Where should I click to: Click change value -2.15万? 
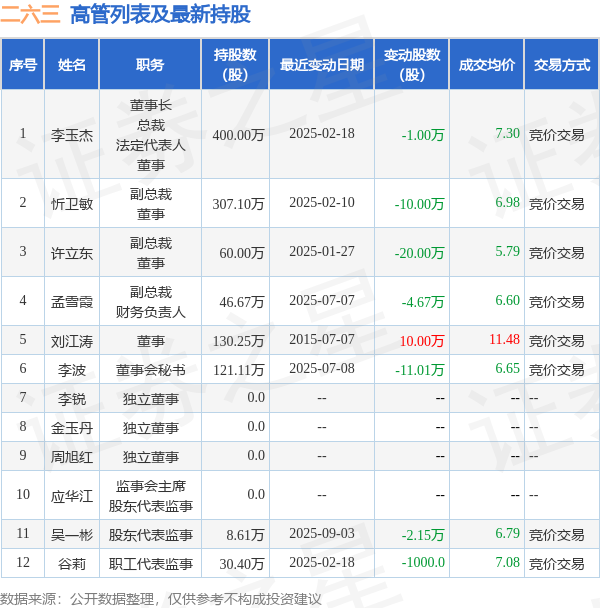click(x=423, y=535)
